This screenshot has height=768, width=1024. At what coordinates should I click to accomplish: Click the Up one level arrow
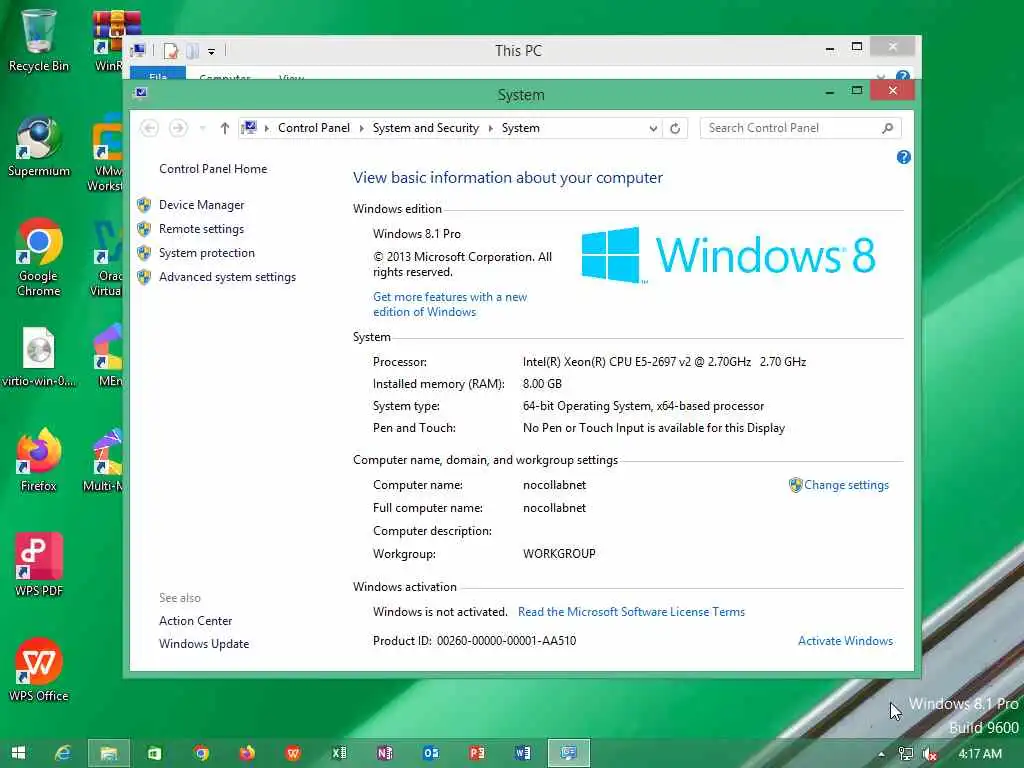pos(225,128)
